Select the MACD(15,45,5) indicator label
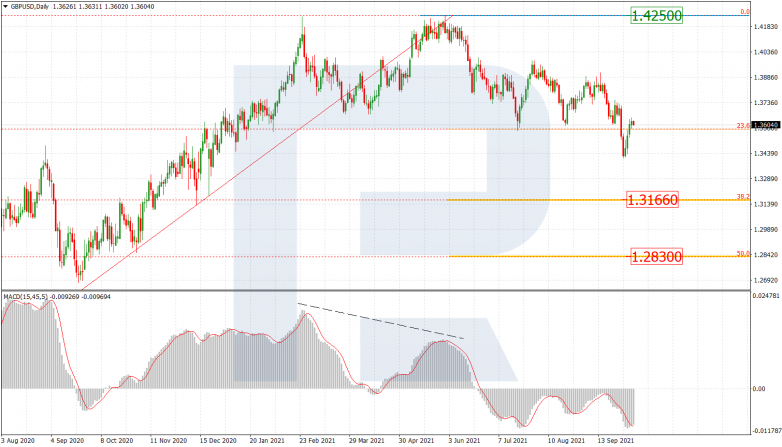 pyautogui.click(x=25, y=297)
